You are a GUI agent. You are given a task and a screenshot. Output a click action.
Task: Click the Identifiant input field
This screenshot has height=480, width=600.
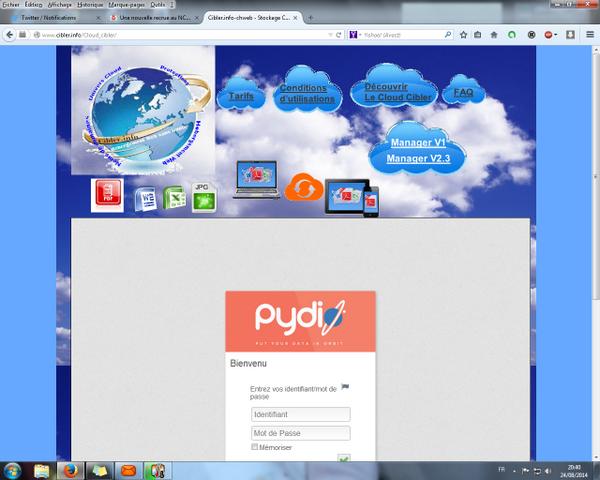(x=301, y=414)
